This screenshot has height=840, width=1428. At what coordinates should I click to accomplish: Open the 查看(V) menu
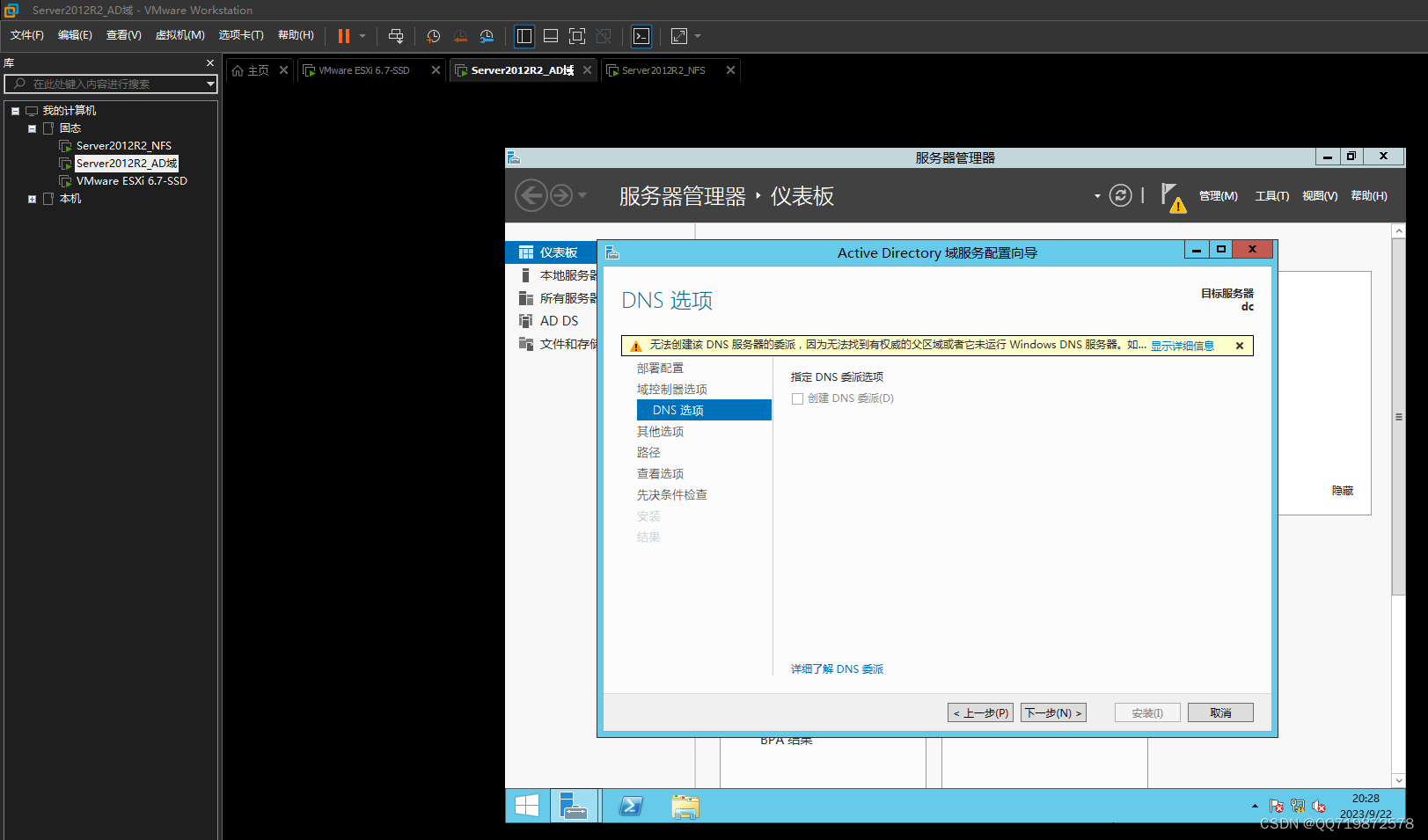(124, 35)
